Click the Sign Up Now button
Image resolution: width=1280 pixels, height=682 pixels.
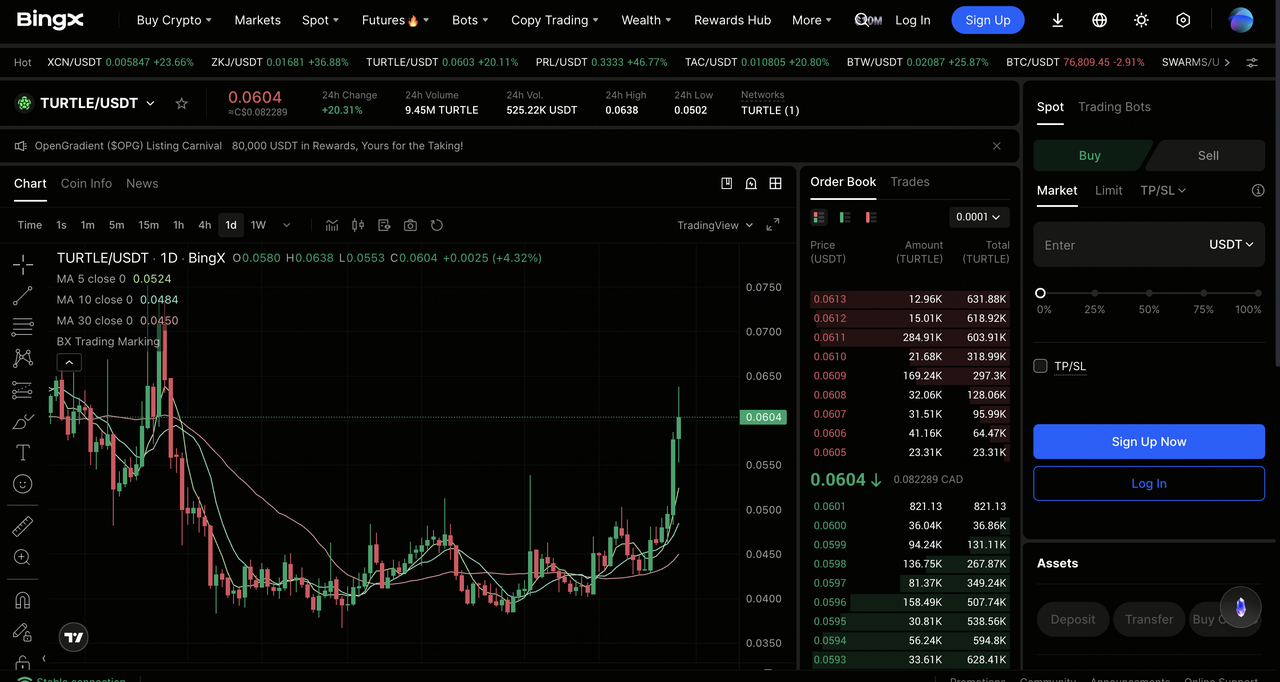[x=1148, y=442]
